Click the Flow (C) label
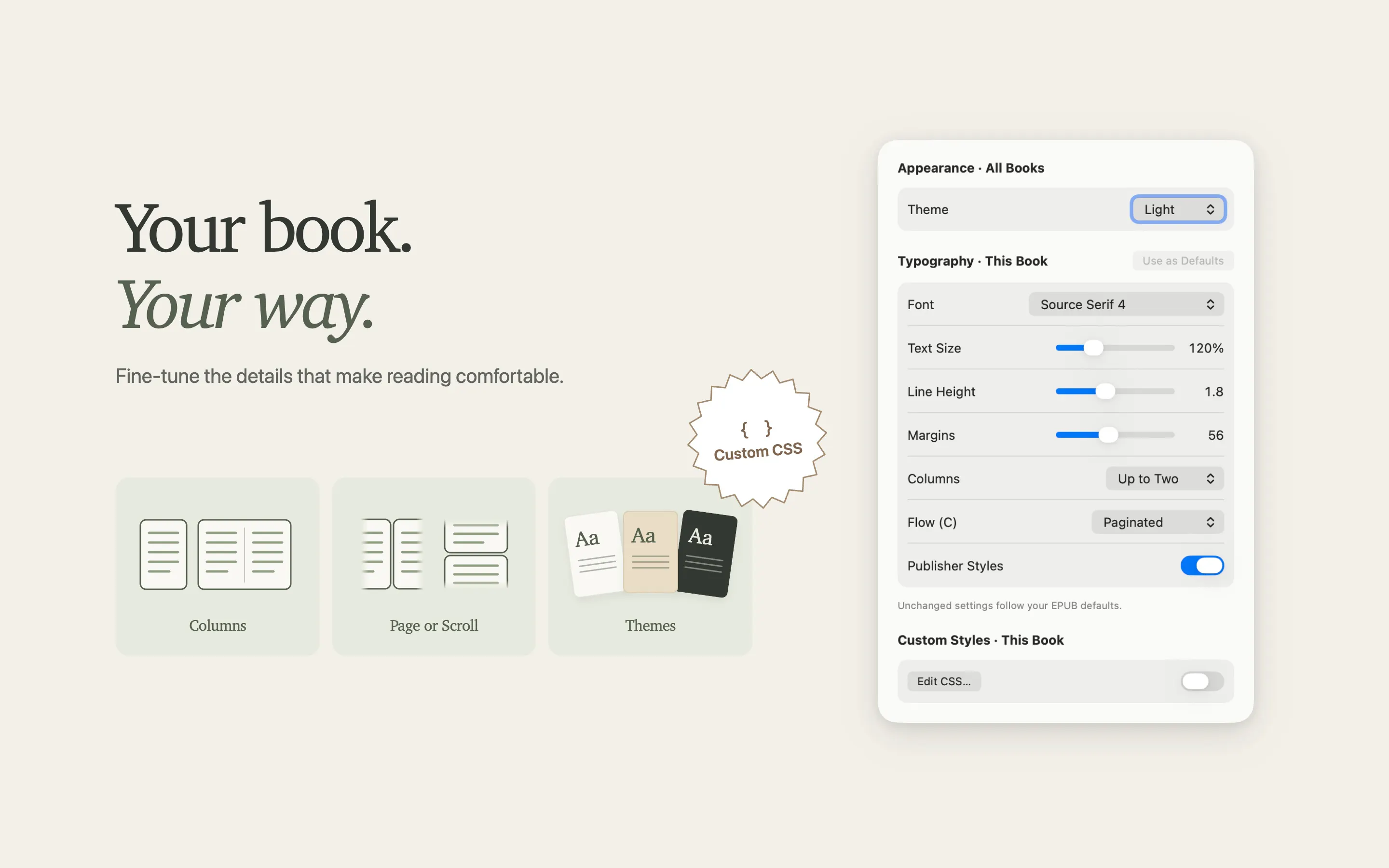Image resolution: width=1389 pixels, height=868 pixels. (932, 522)
